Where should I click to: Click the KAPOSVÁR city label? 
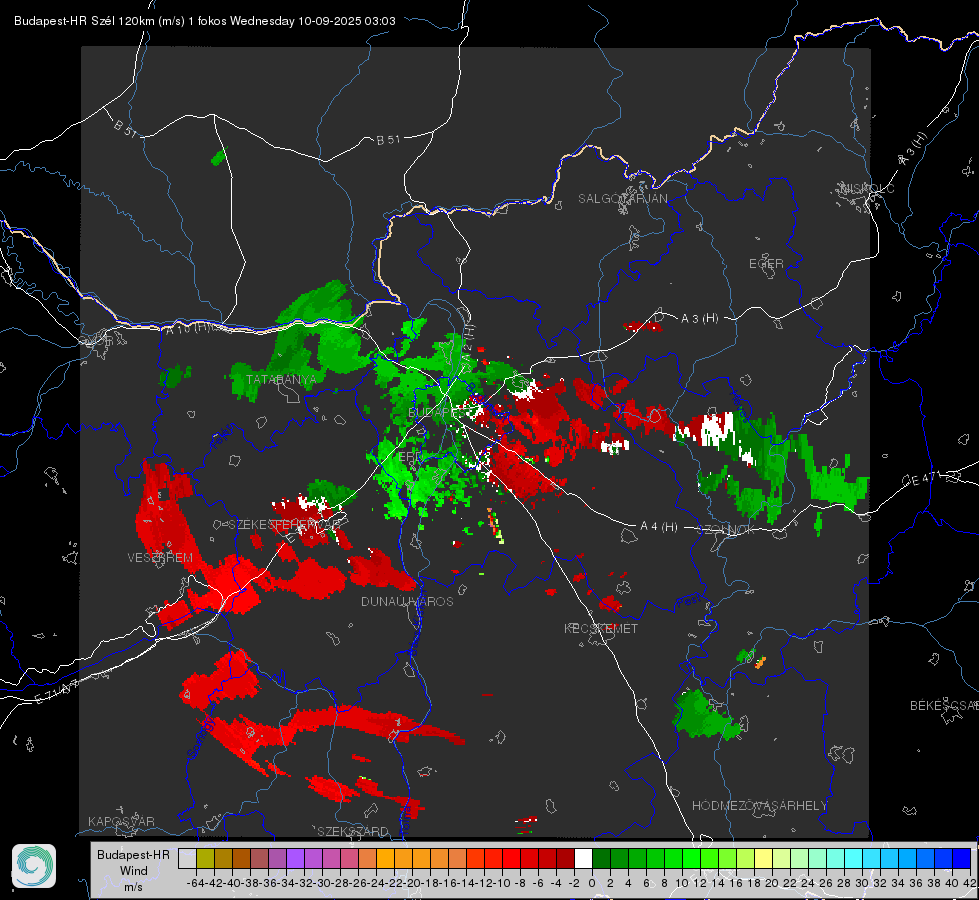121,821
